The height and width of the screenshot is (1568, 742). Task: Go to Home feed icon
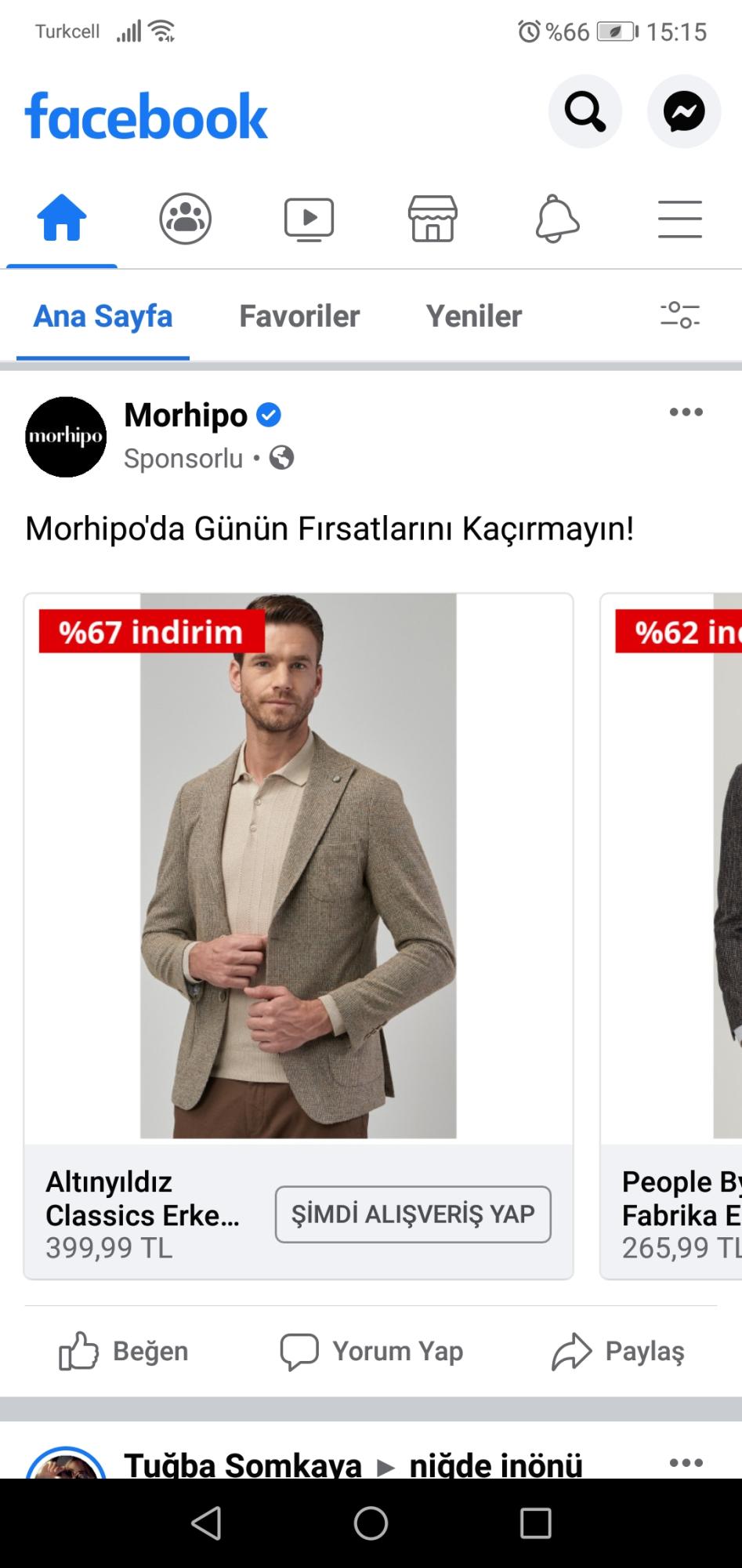tap(62, 218)
